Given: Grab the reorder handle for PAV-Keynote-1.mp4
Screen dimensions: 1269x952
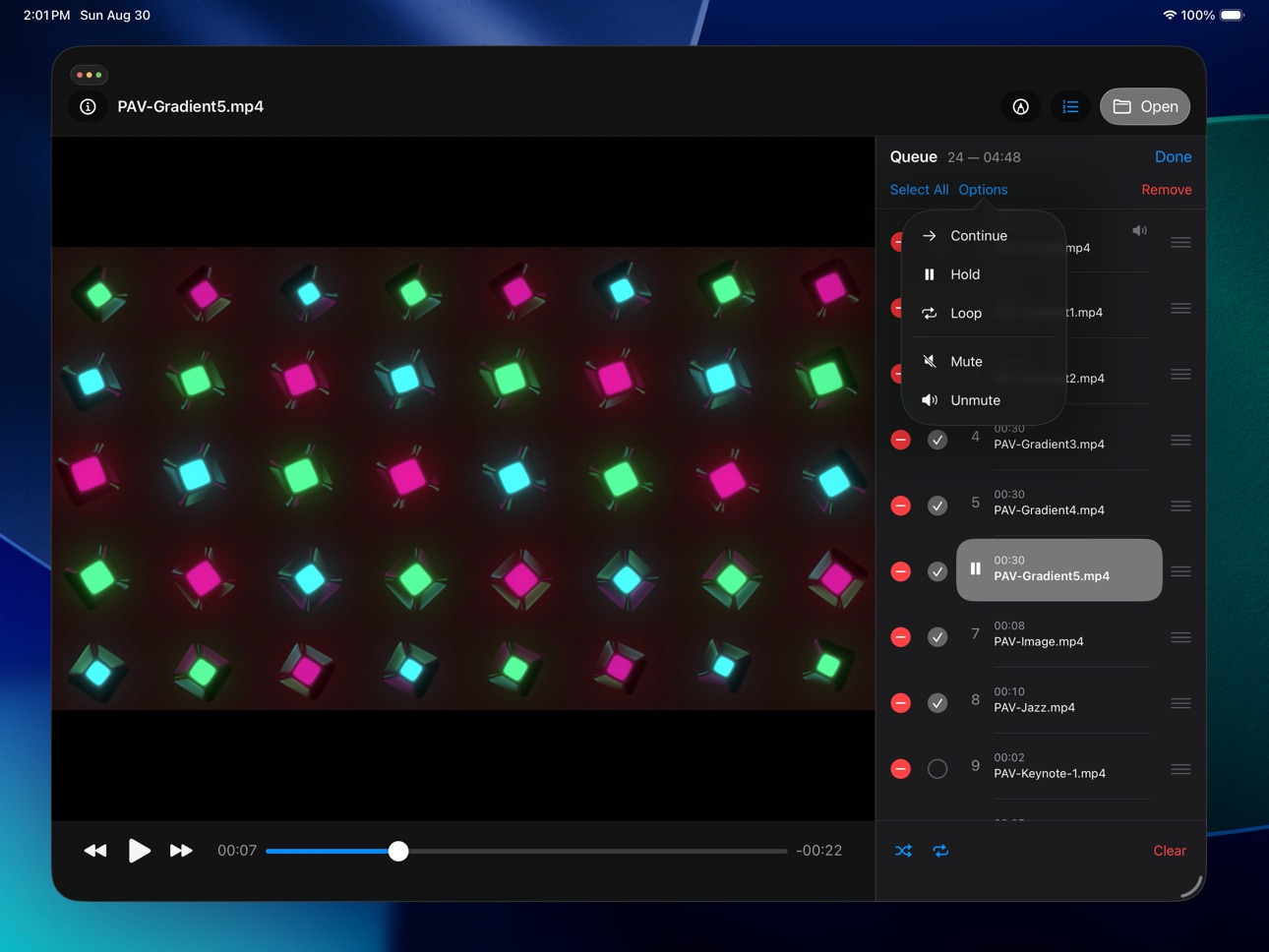Looking at the screenshot, I should tap(1180, 769).
